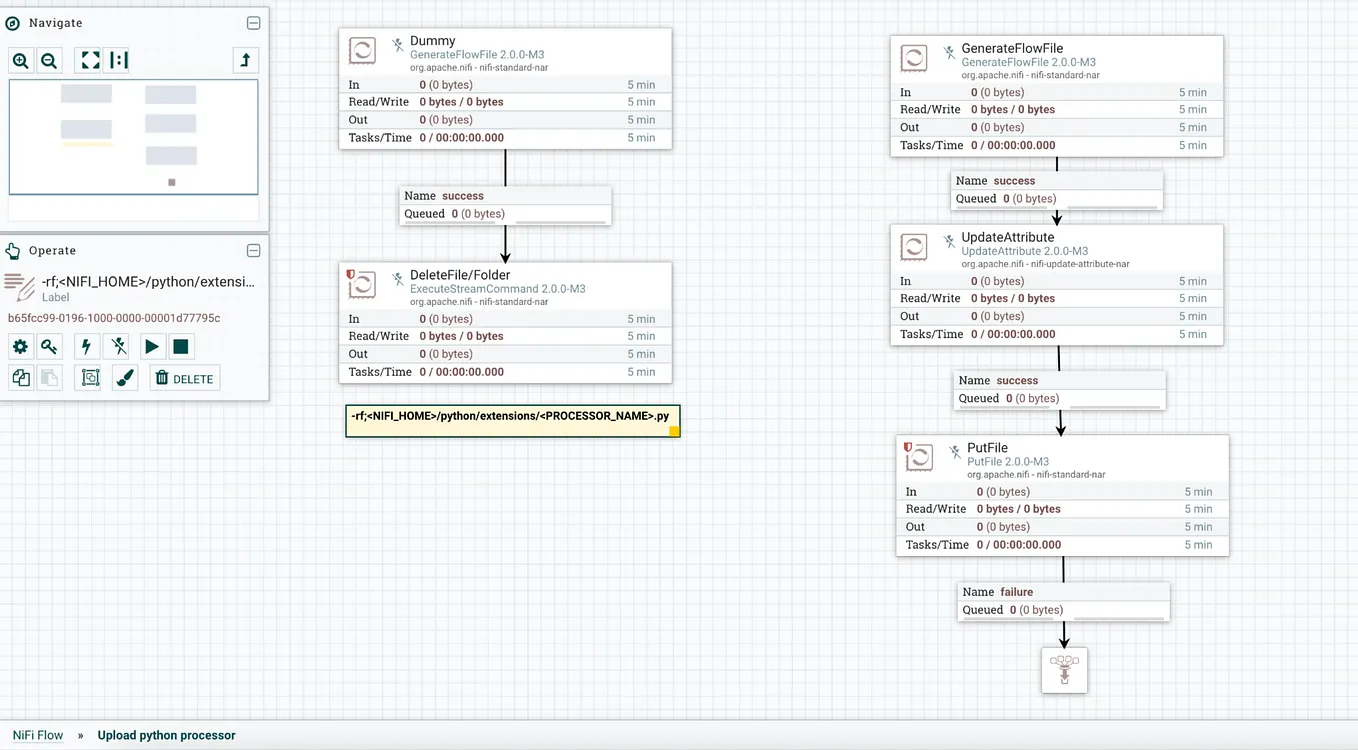Select the Upload python processor breadcrumb

(x=166, y=734)
